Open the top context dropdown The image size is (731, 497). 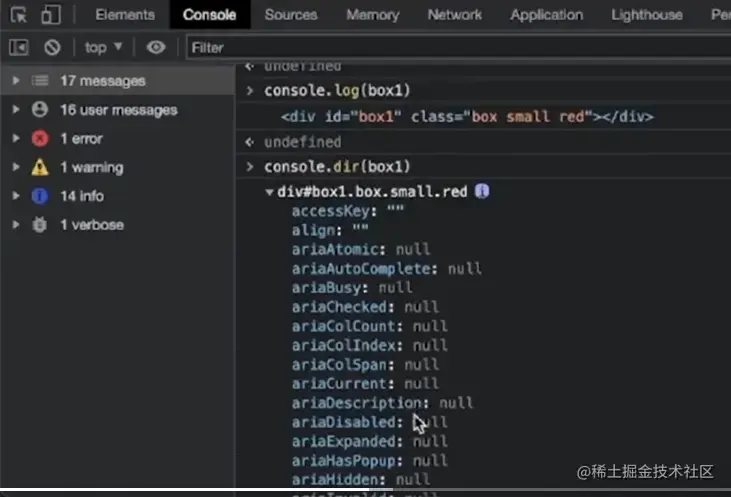[103, 47]
